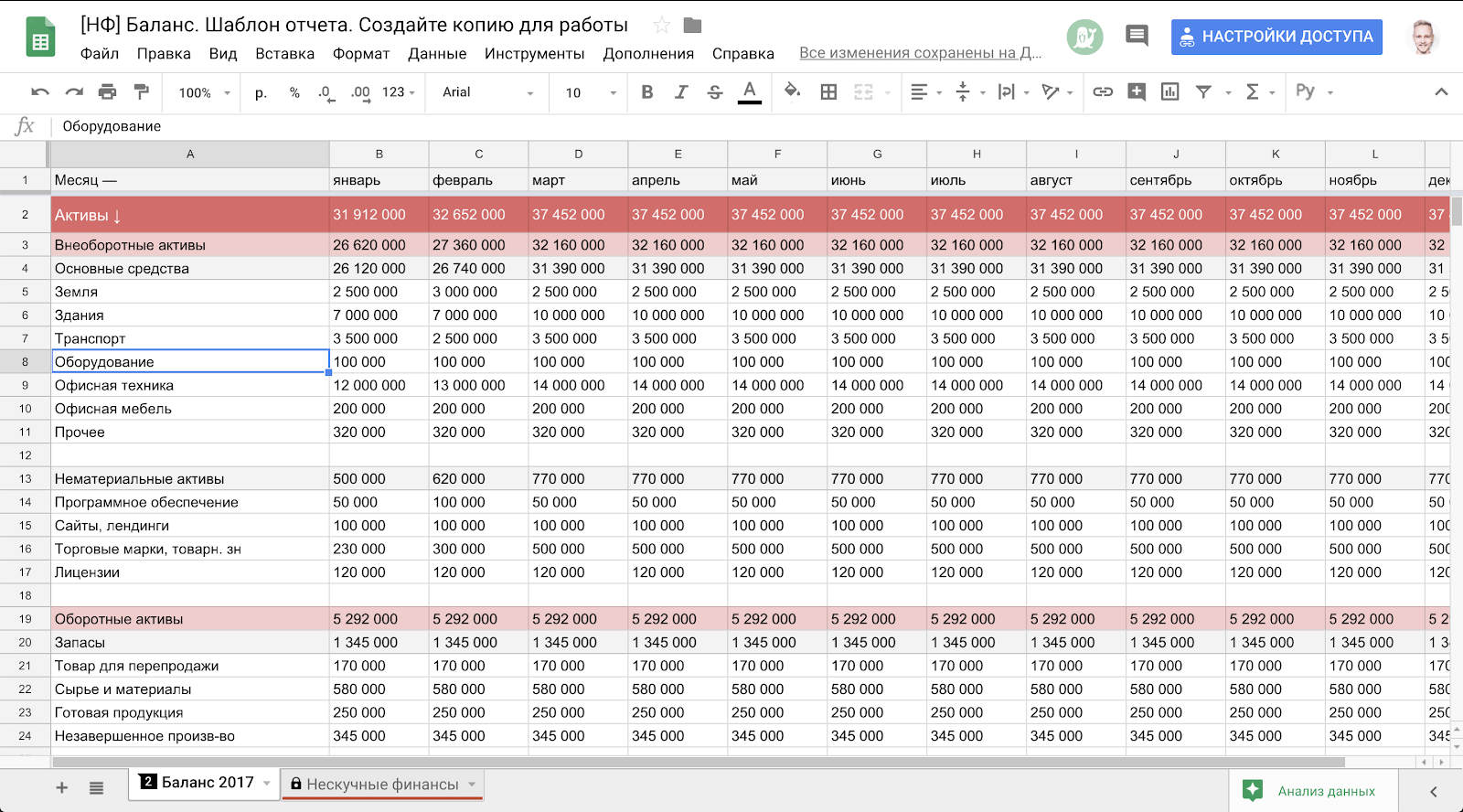This screenshot has width=1463, height=812.
Task: Open the Дополнения menu
Action: (648, 54)
